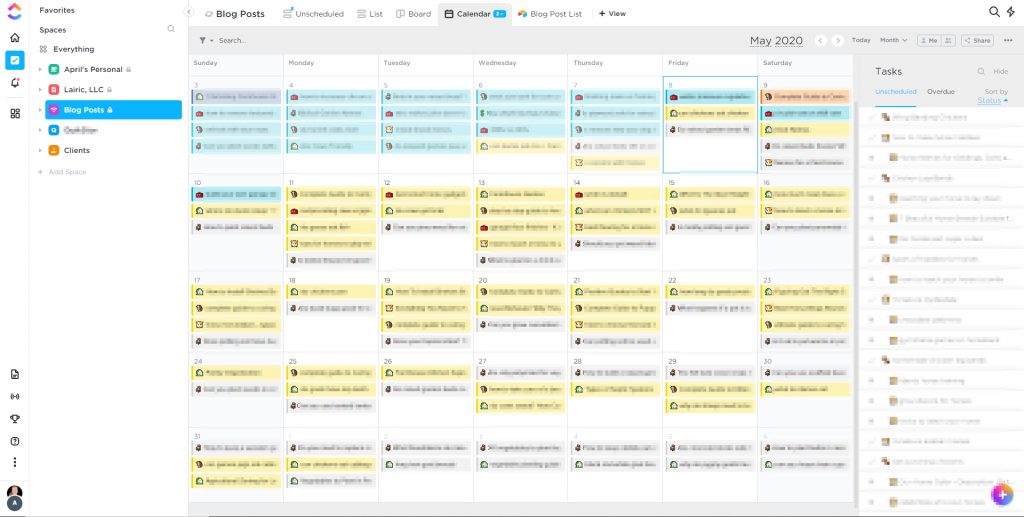Expand the Blog Posts space arrow
1024x517 pixels.
[40, 110]
